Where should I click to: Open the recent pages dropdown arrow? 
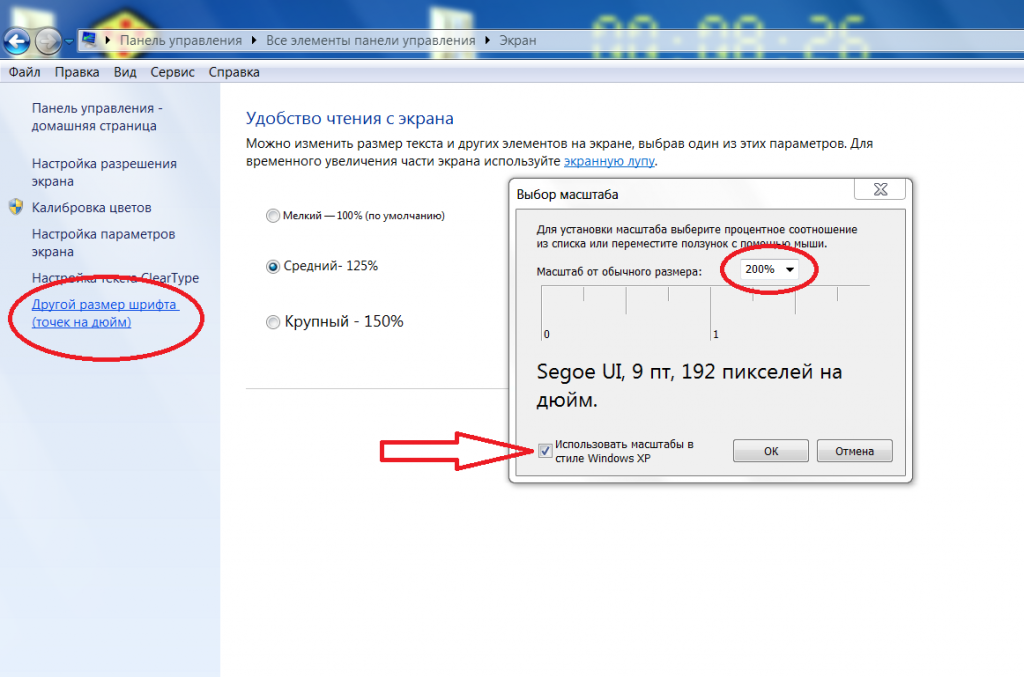point(69,42)
